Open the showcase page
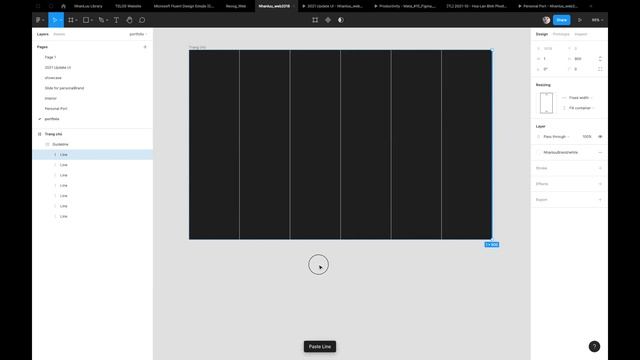640x360 pixels. point(53,78)
